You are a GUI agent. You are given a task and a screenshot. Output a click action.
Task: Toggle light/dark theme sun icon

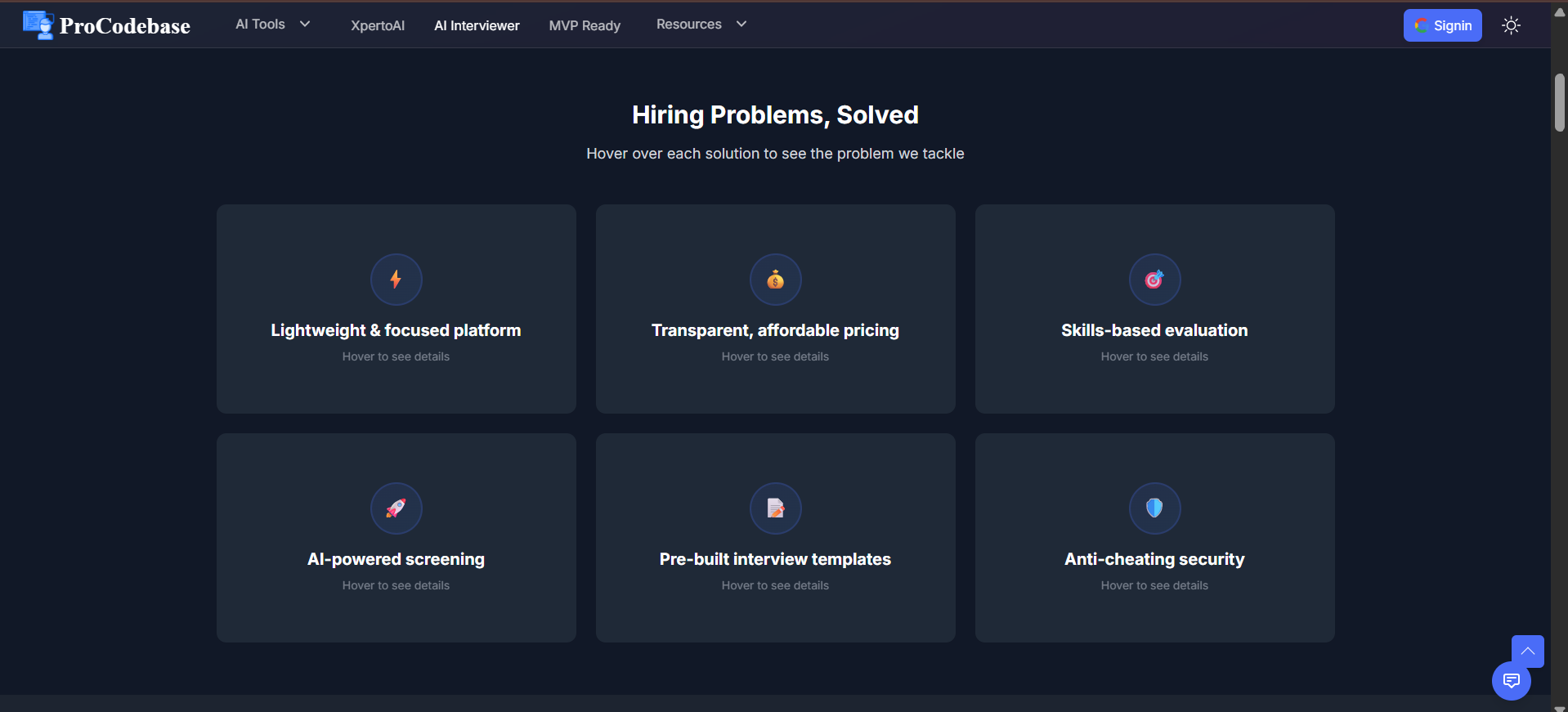point(1511,25)
